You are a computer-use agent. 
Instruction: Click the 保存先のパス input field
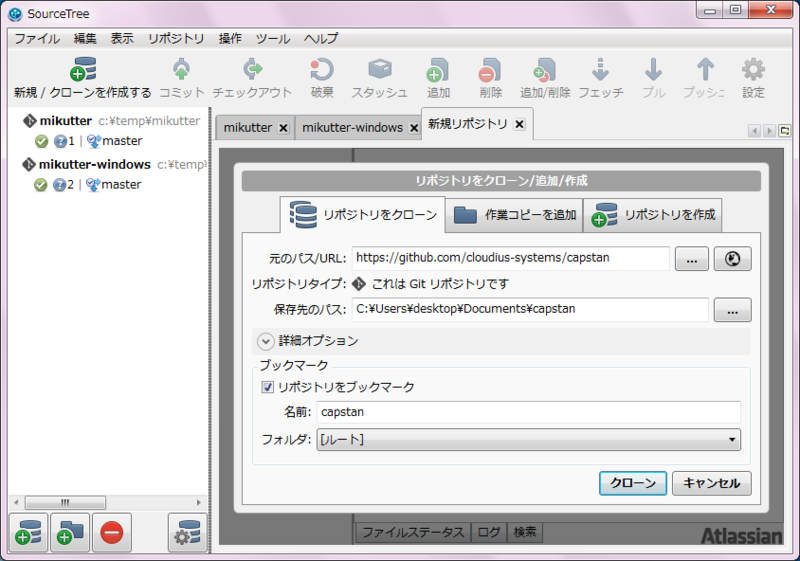point(530,310)
